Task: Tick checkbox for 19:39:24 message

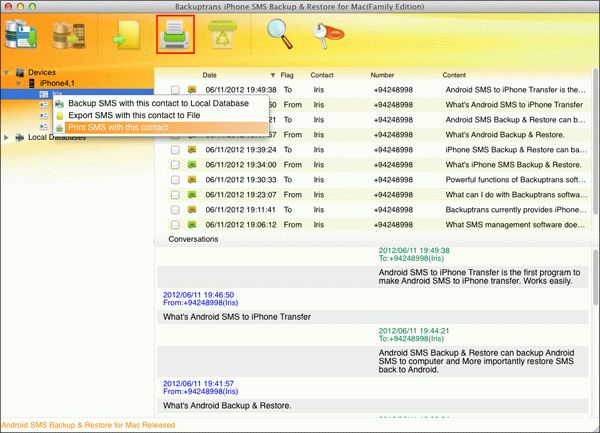Action: pos(175,150)
